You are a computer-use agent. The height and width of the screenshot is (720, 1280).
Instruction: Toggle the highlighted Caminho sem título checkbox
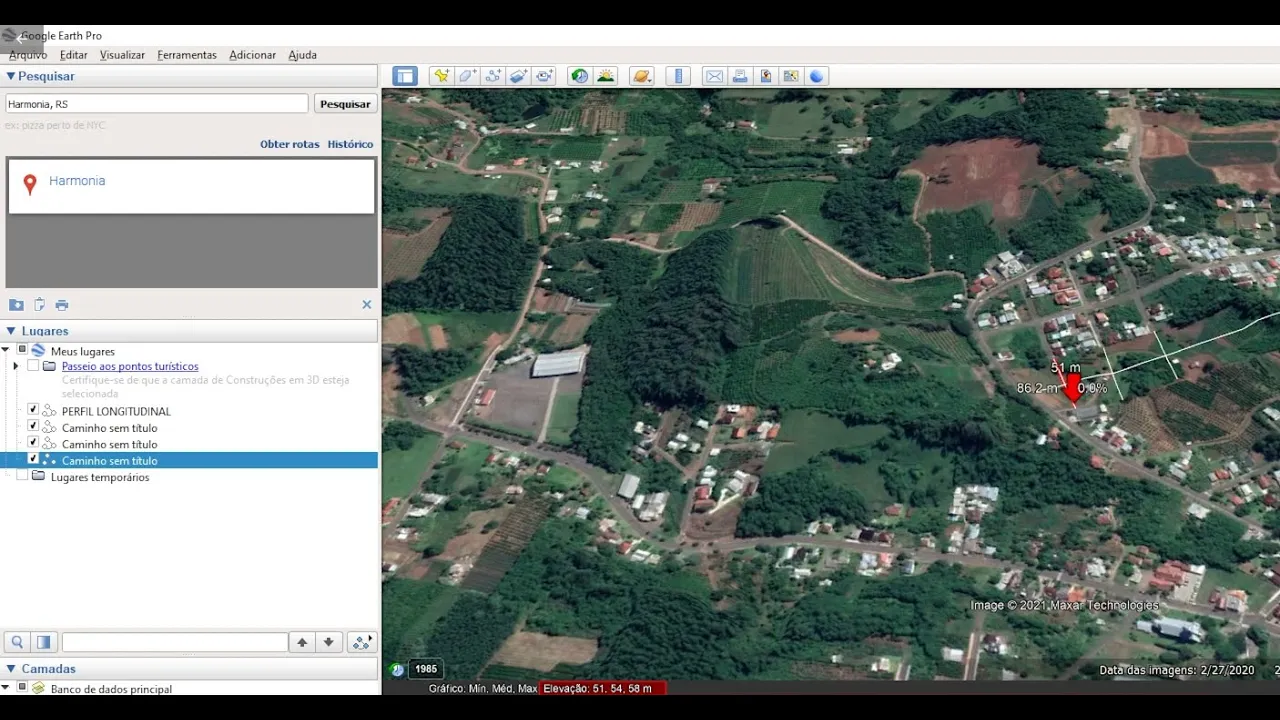[x=33, y=460]
